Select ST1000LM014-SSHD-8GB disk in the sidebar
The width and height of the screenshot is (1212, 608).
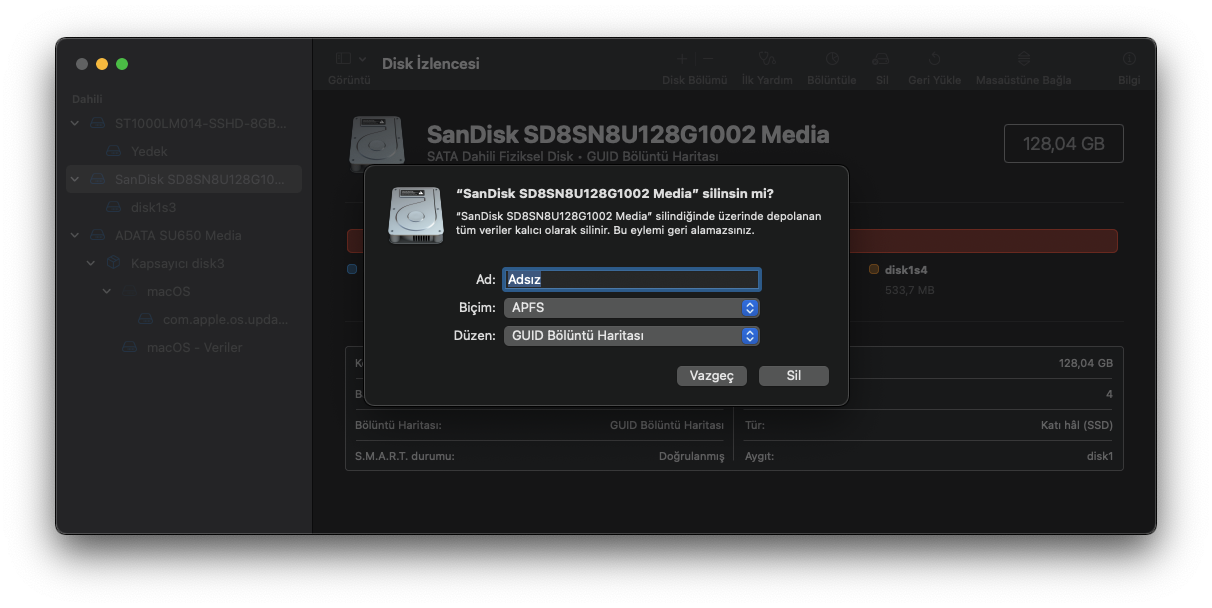tap(184, 123)
